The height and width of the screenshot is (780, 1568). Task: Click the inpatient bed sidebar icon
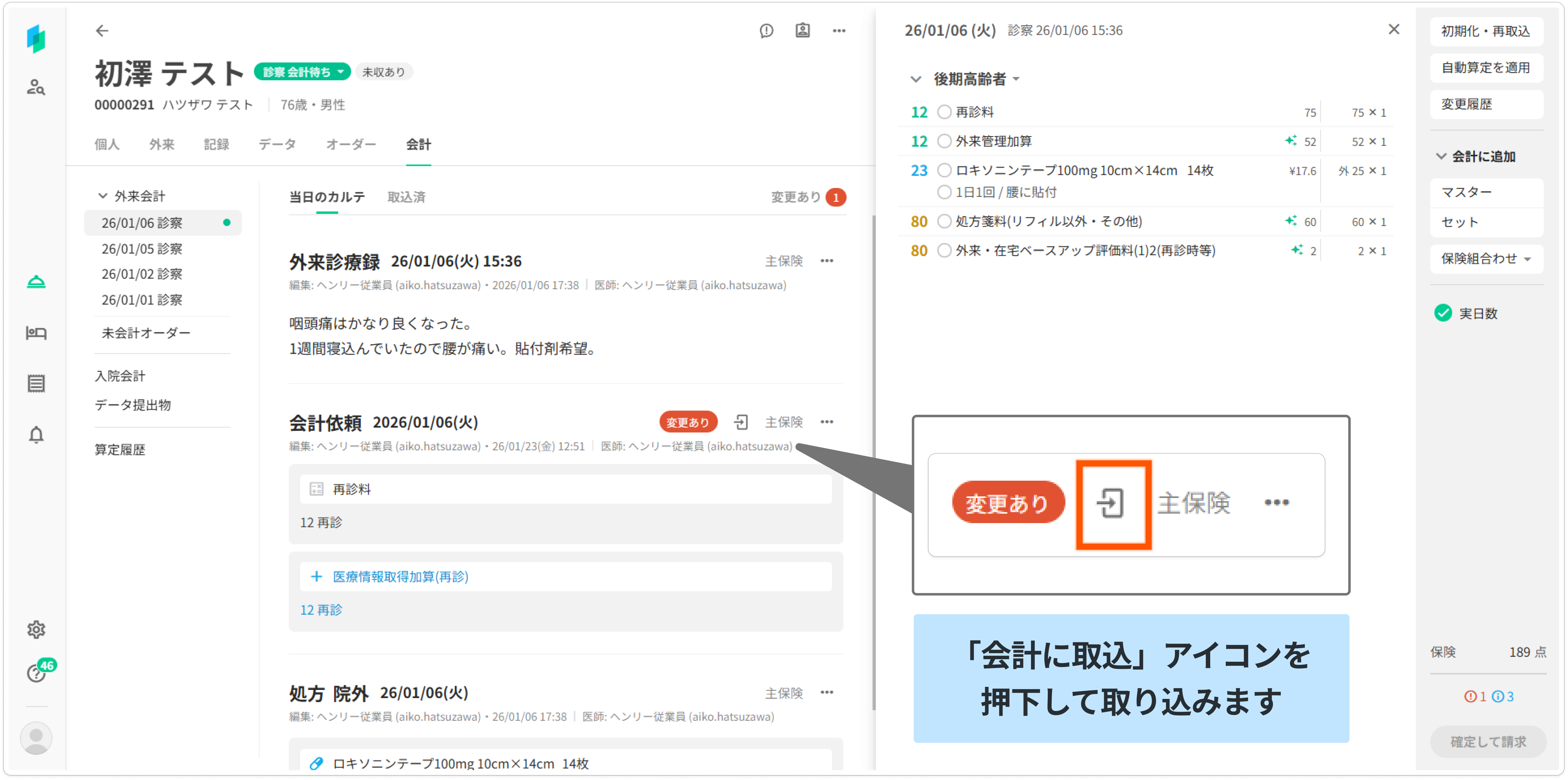tap(36, 332)
